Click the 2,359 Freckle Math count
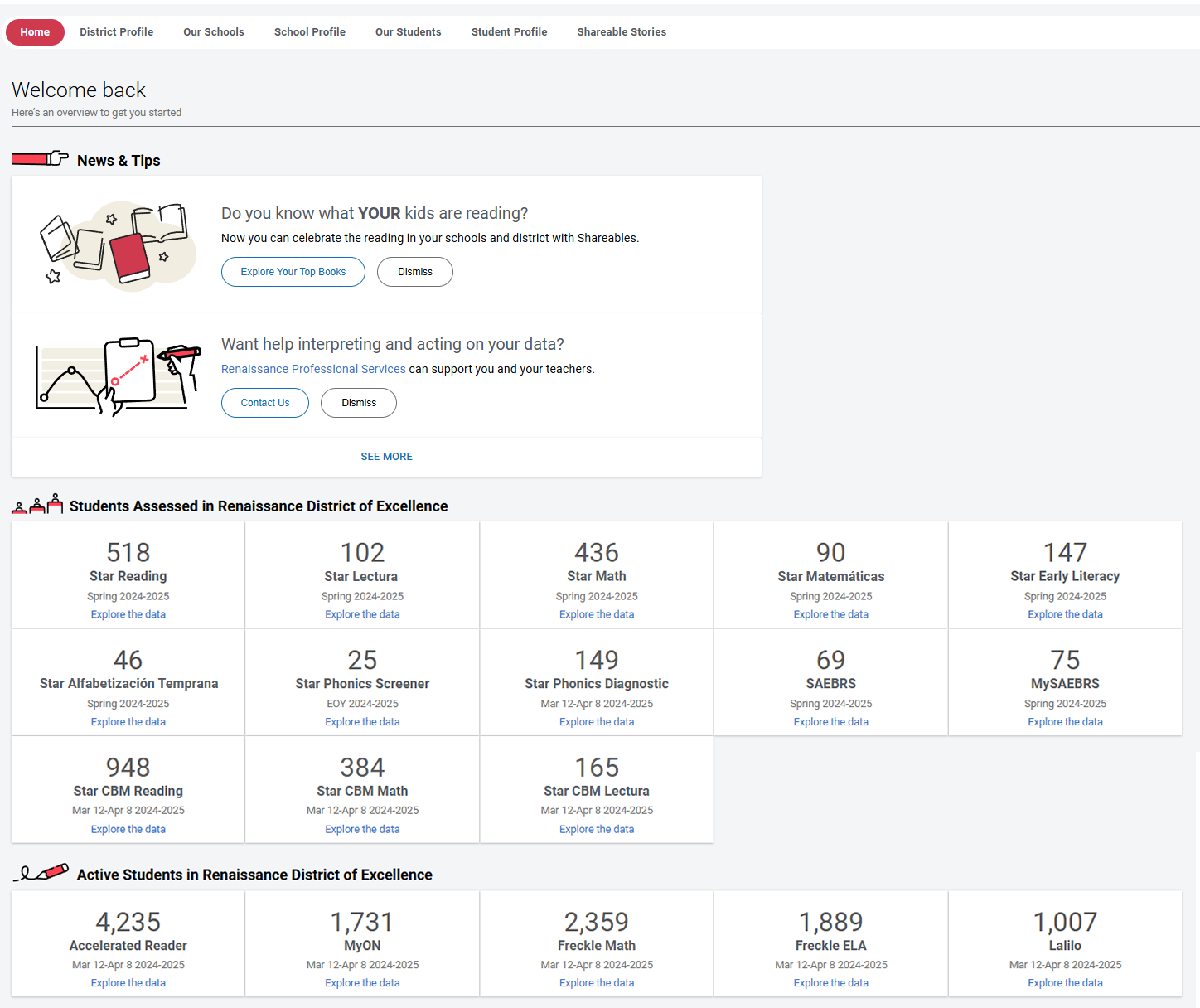This screenshot has width=1200, height=1008. click(597, 922)
